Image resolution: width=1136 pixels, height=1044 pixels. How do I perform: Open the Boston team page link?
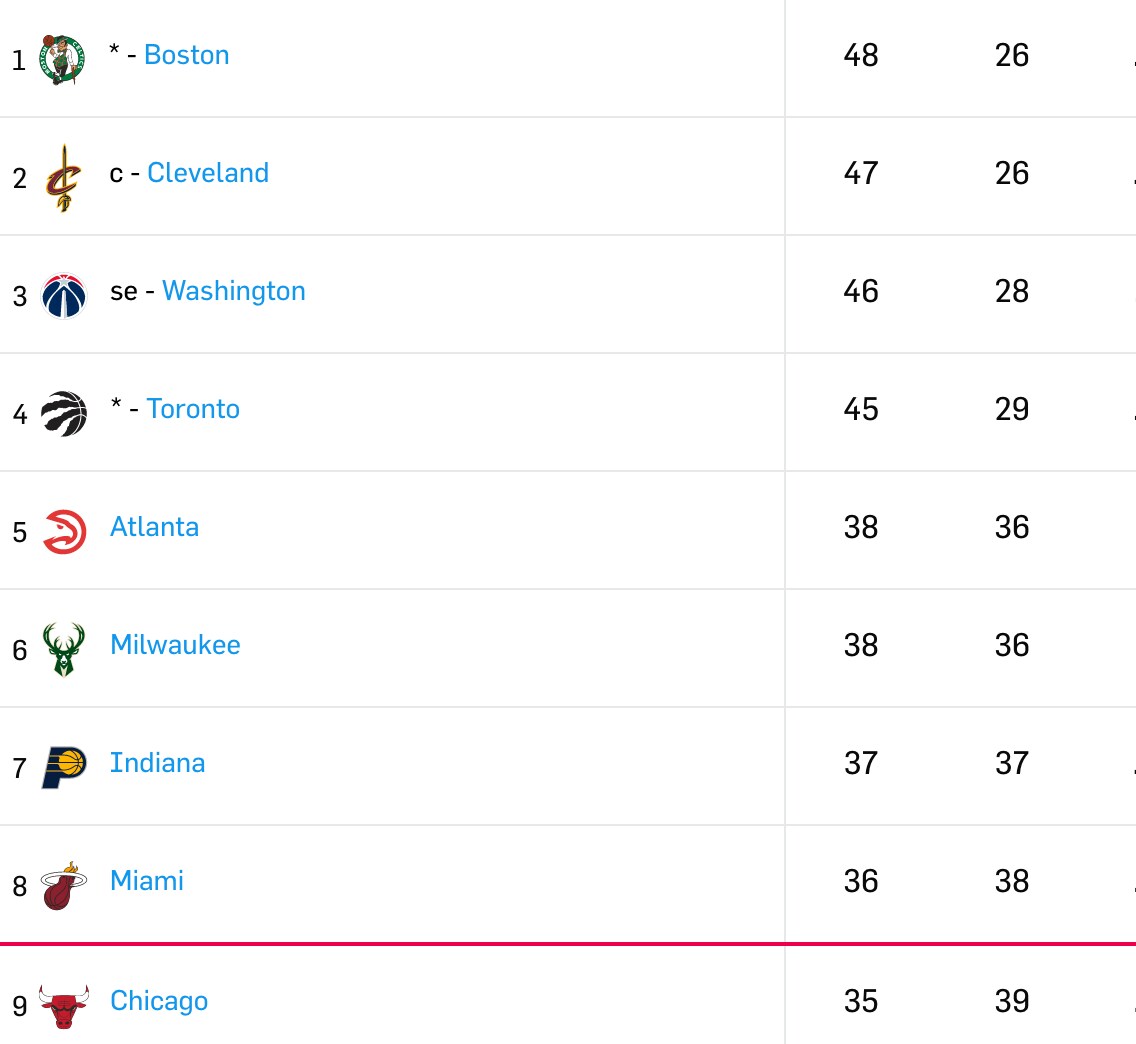click(186, 55)
